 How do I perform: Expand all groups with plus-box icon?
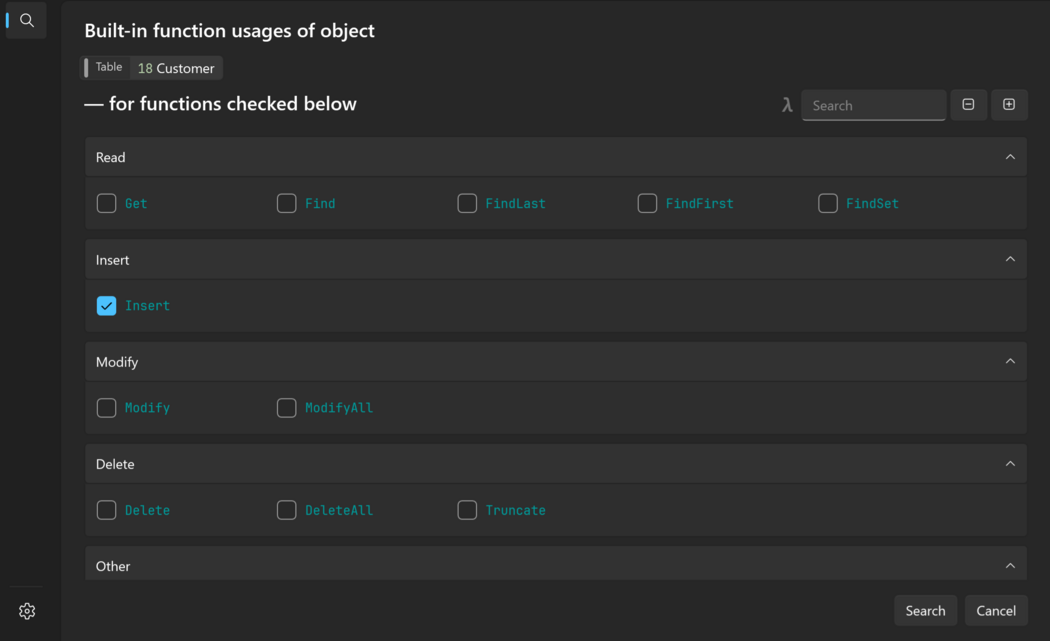point(1009,104)
